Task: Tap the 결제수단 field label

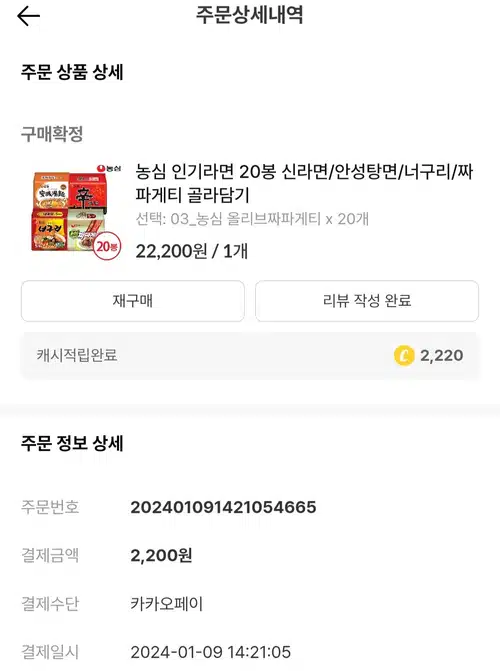Action: click(x=50, y=604)
